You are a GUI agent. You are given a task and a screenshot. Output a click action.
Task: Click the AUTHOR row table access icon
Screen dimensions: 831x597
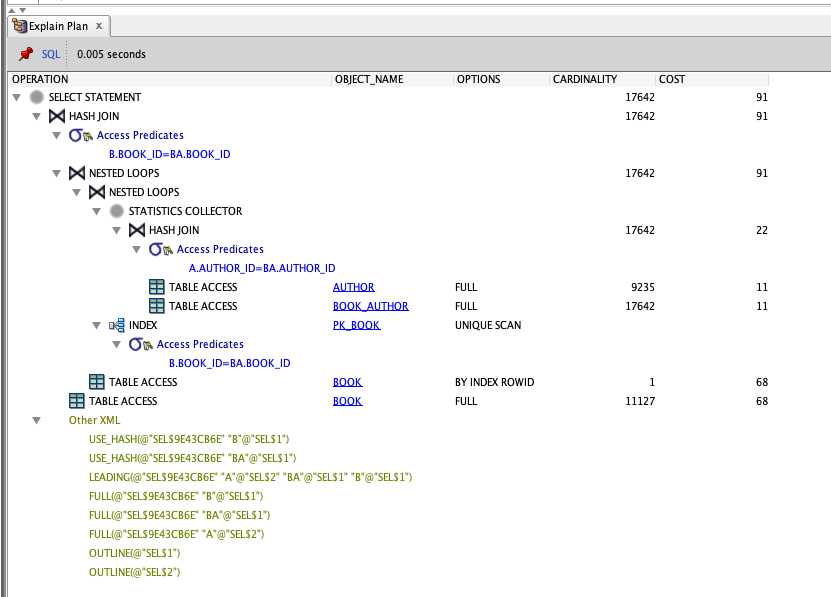click(x=157, y=288)
